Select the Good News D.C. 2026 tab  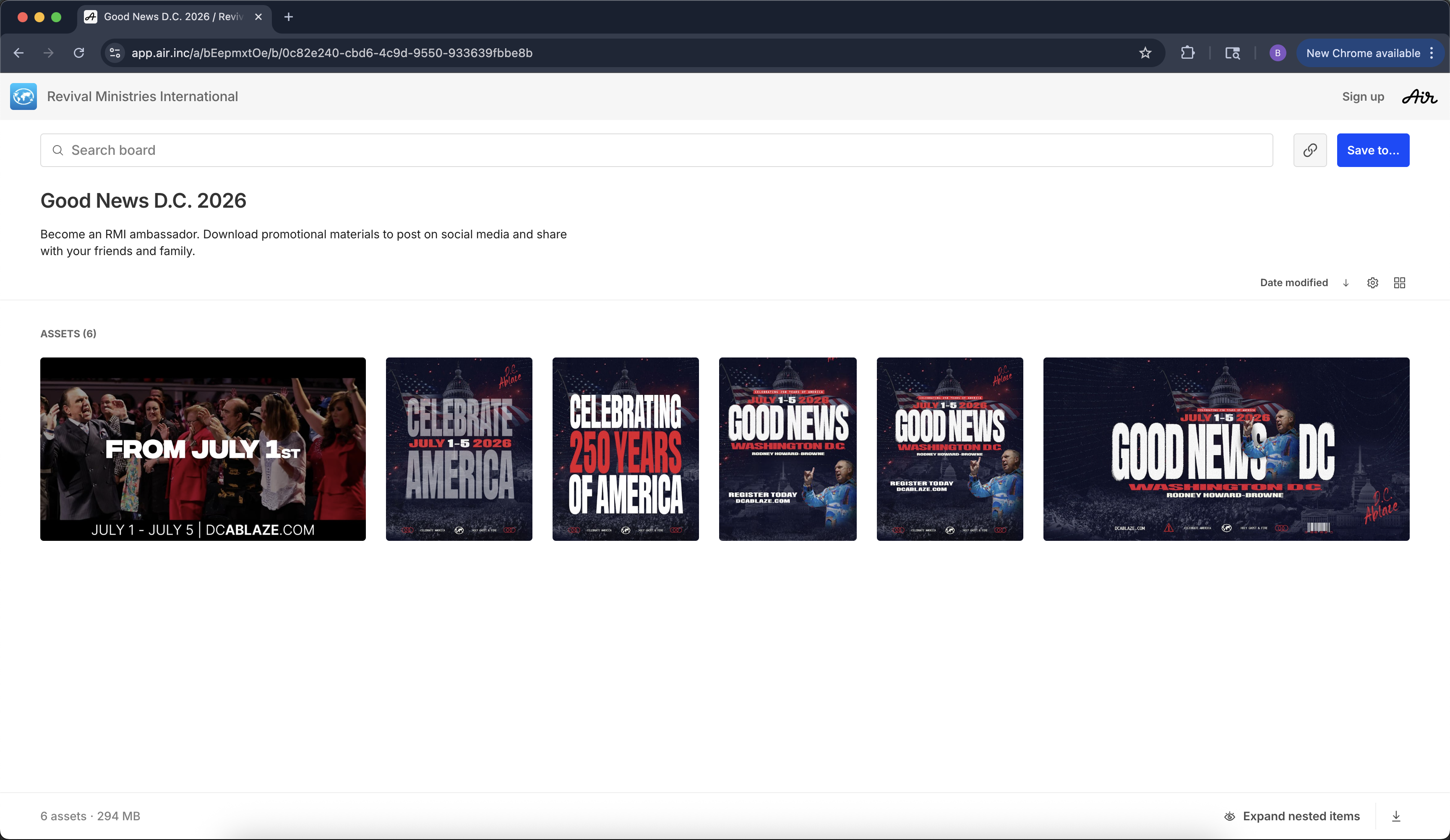174,17
